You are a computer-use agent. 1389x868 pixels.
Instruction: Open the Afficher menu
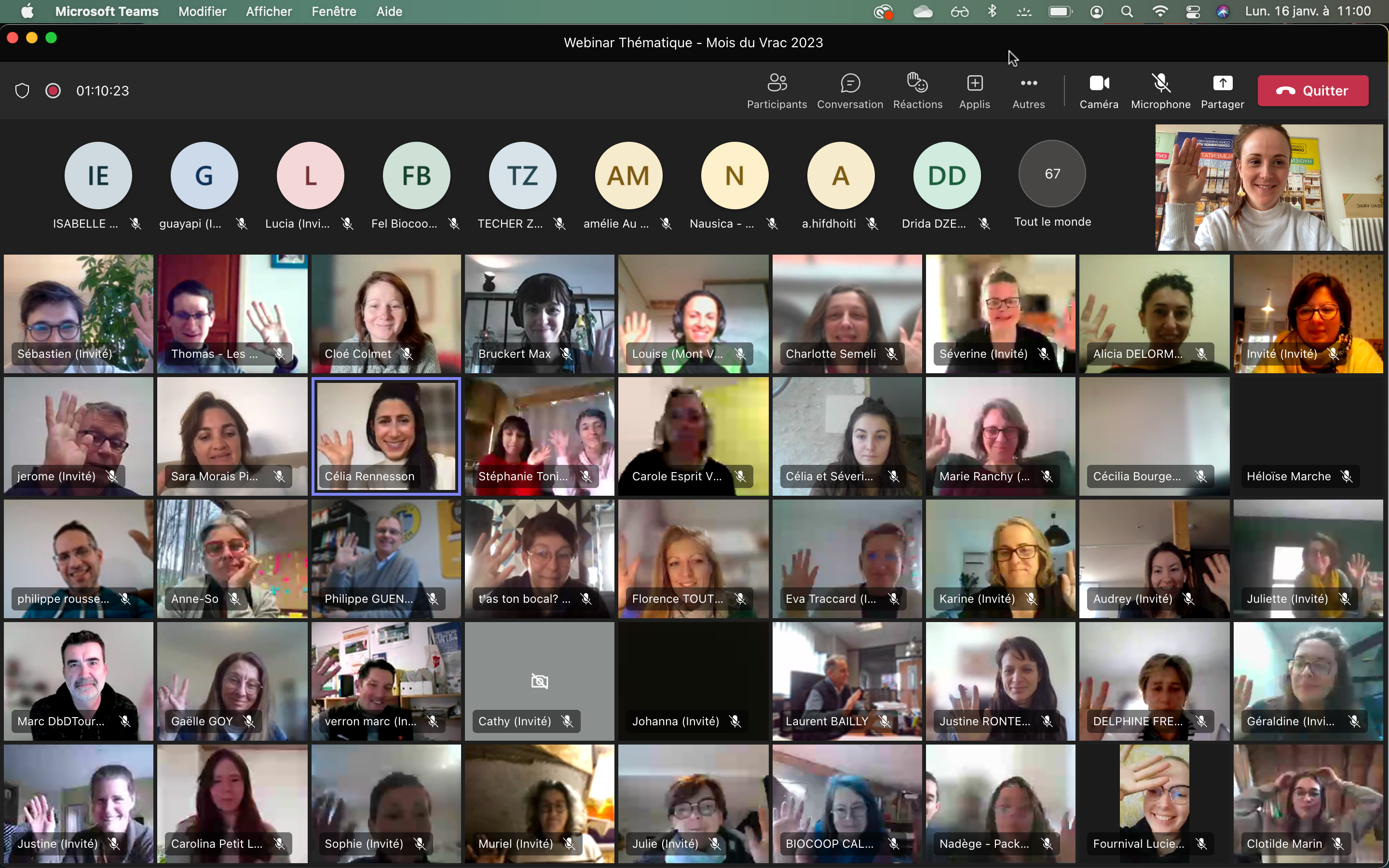269,12
